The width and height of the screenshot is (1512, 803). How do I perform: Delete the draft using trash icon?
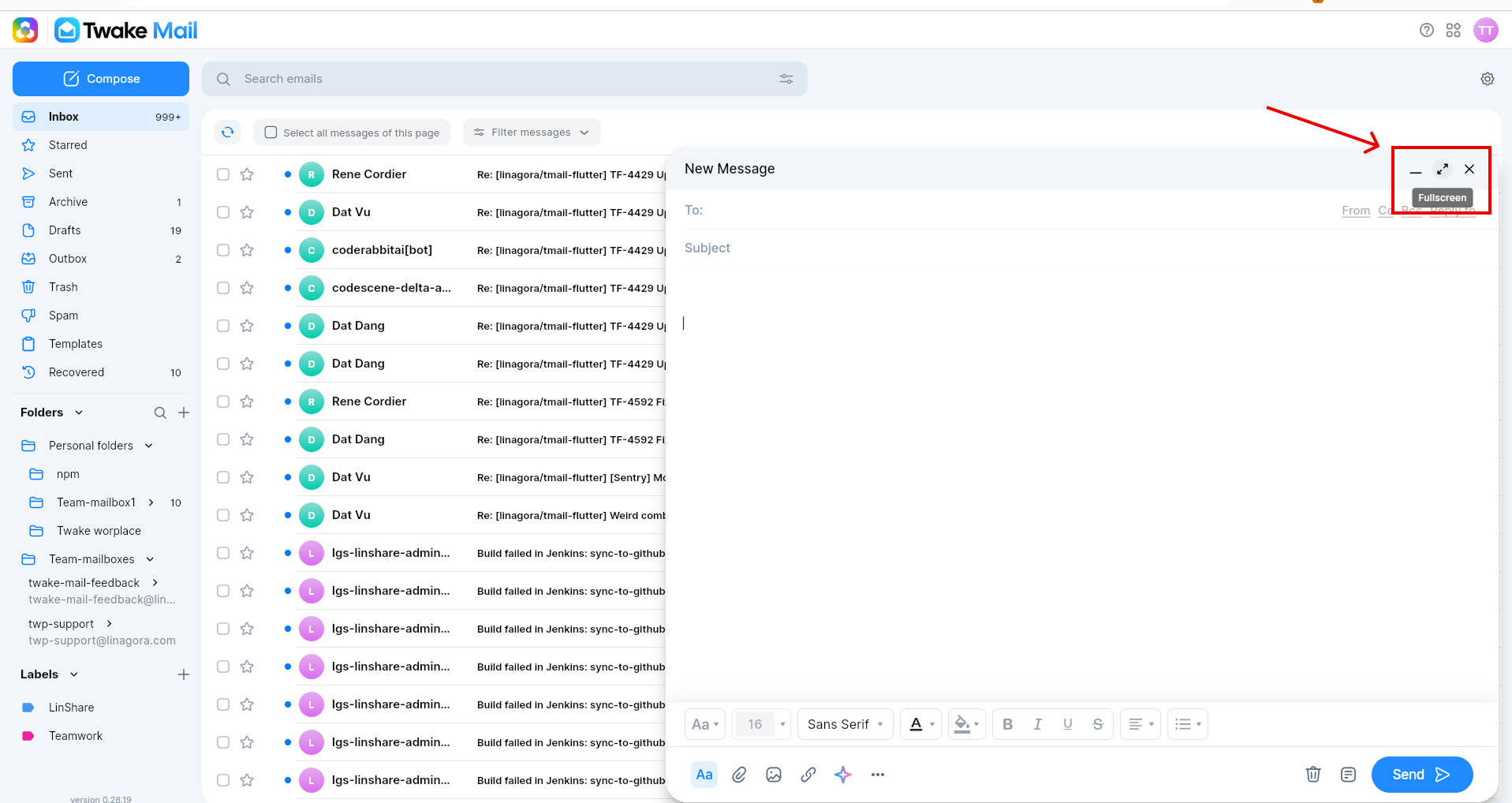pos(1313,775)
